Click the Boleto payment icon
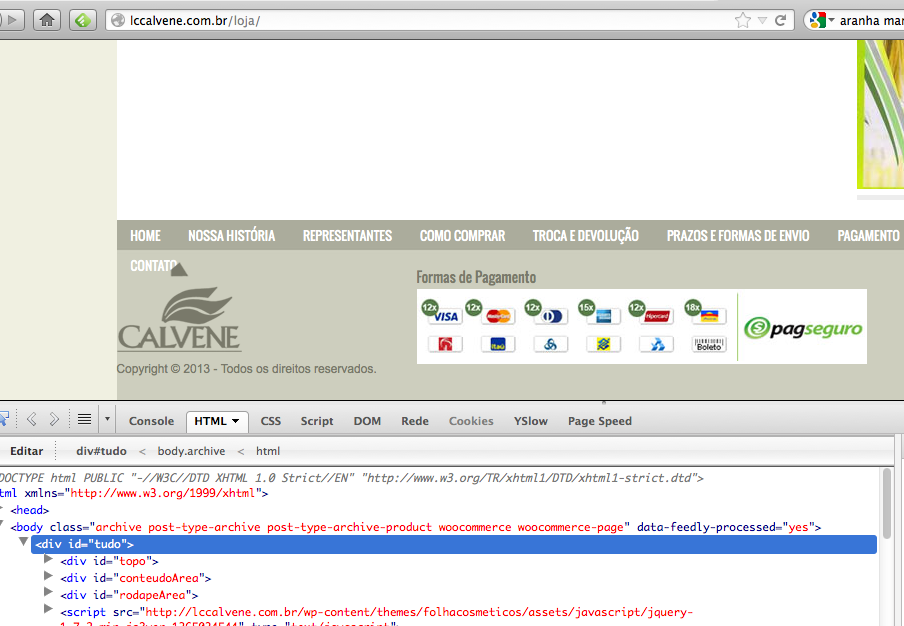 708,344
